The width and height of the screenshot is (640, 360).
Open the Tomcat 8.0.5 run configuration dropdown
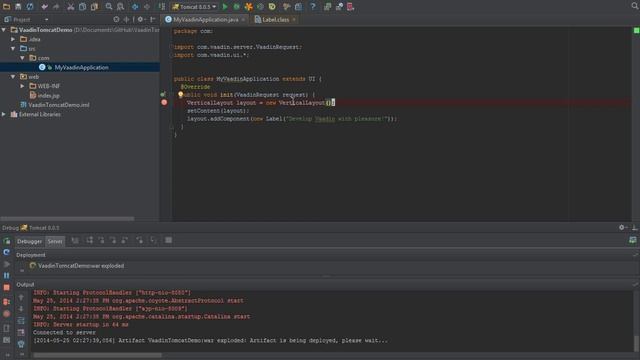[x=194, y=7]
